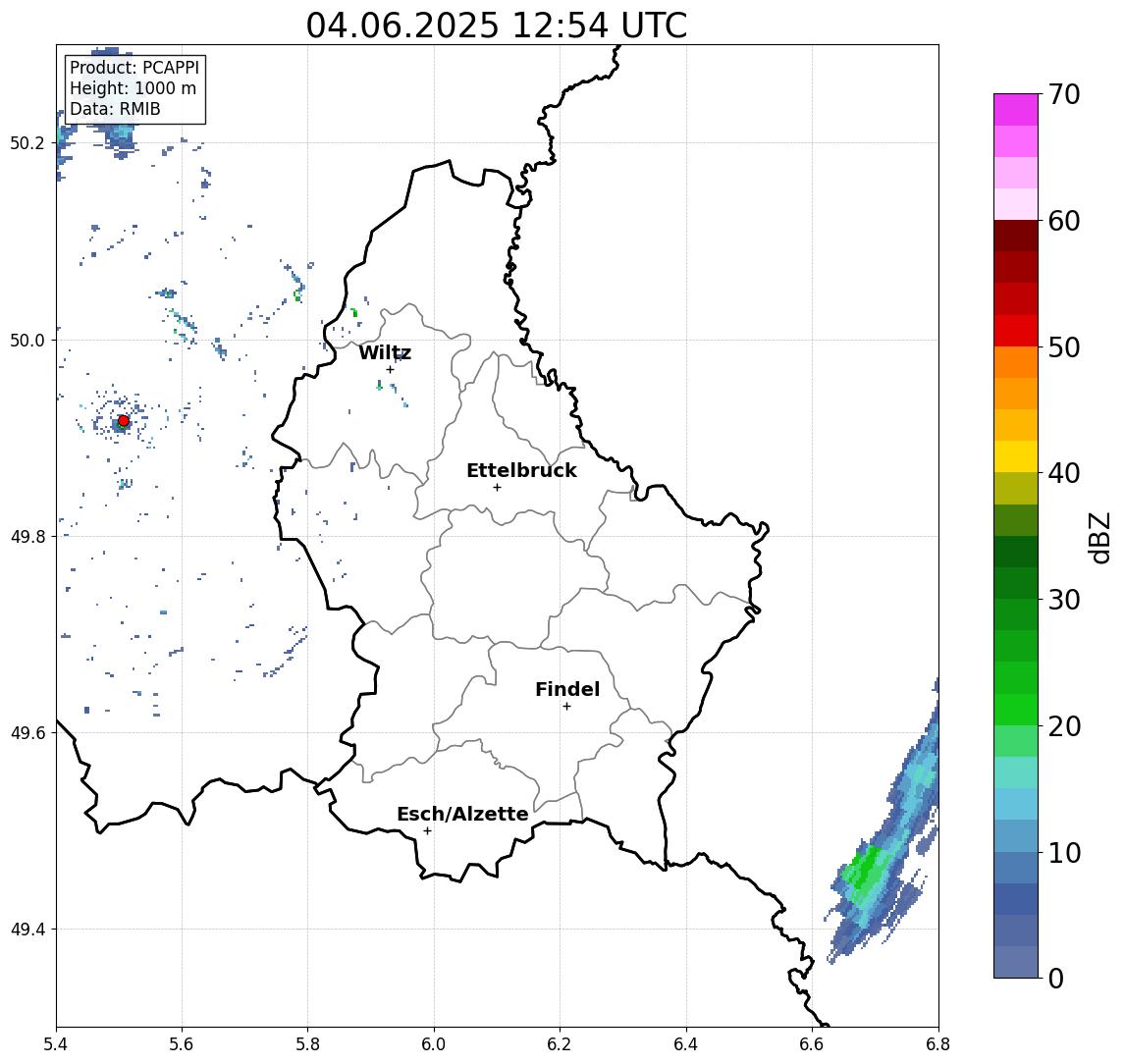The image size is (1124, 1064).
Task: Click the colorbar tick label 60
Action: point(1064,221)
